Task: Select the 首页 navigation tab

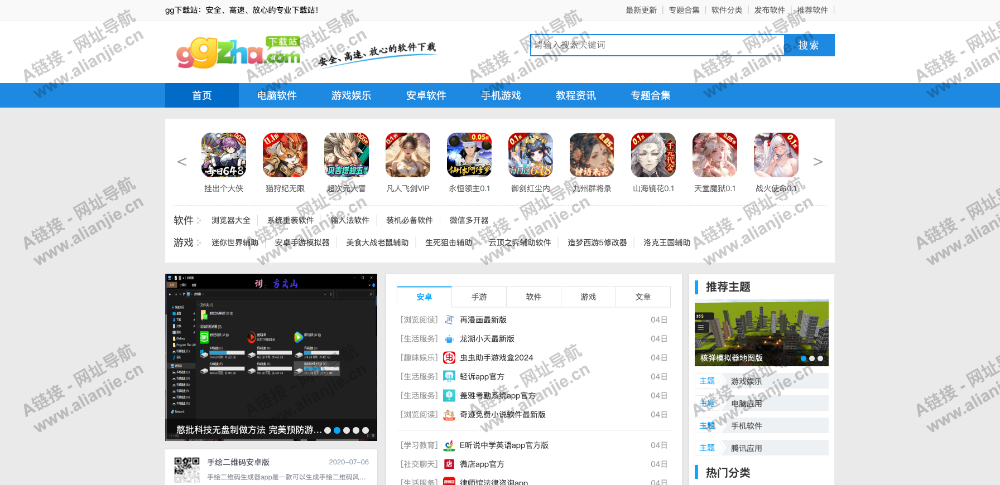Action: point(202,96)
